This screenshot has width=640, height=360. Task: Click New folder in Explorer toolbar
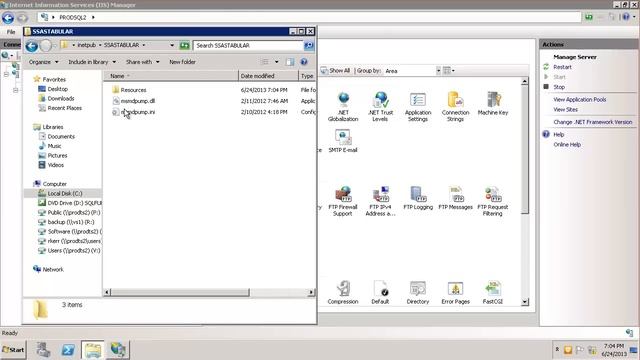182,62
